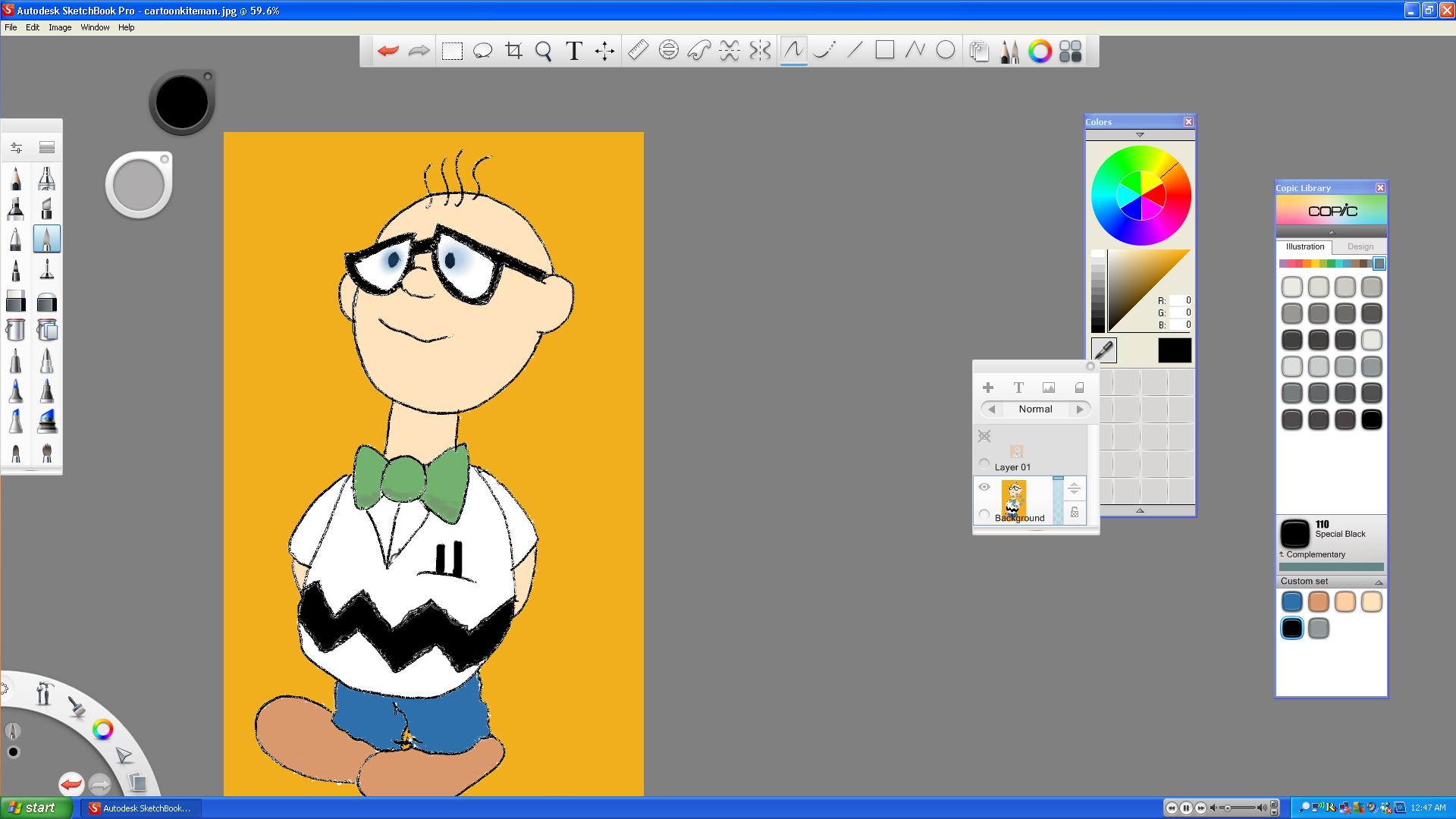
Task: Click the Undo arrow in the top toolbar
Action: point(388,51)
